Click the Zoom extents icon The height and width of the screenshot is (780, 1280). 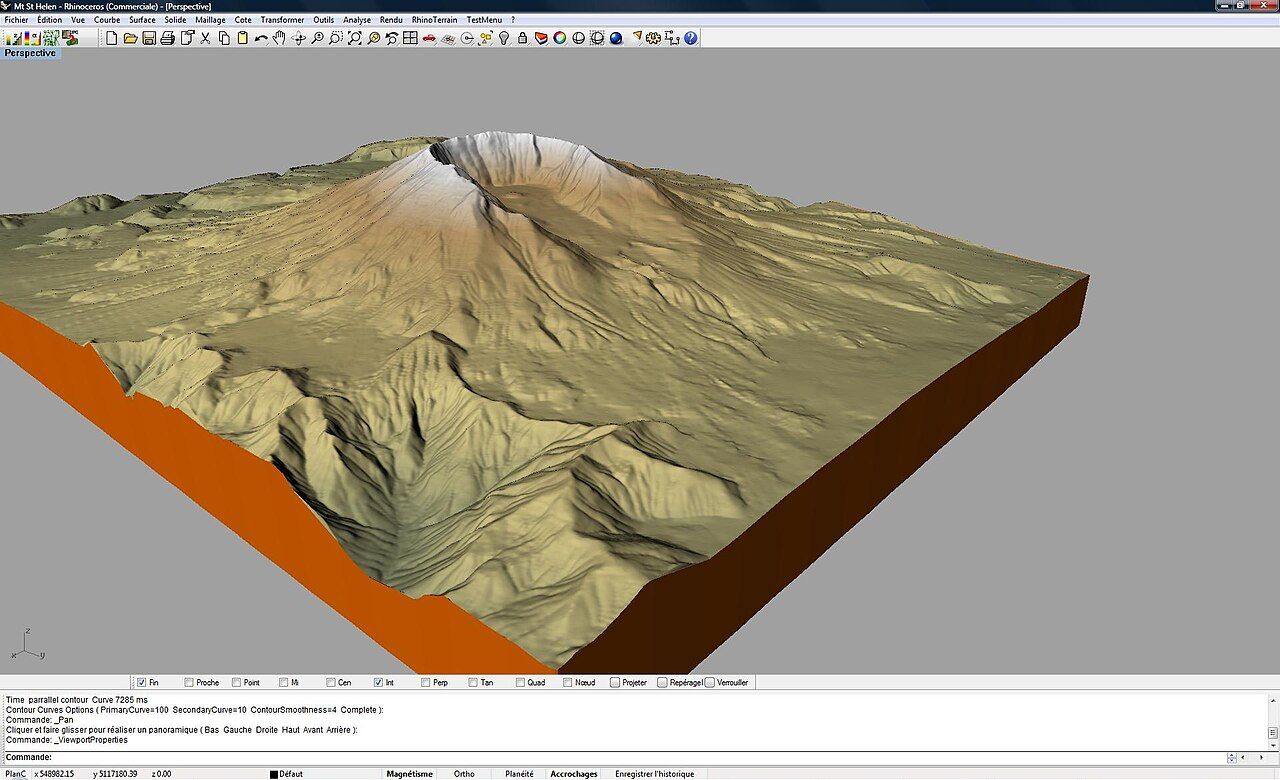point(355,38)
